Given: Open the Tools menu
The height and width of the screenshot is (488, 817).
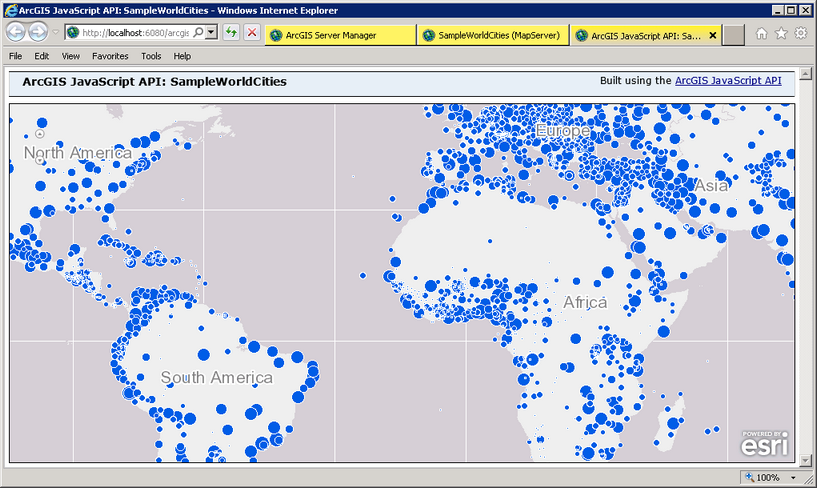Looking at the screenshot, I should click(151, 56).
